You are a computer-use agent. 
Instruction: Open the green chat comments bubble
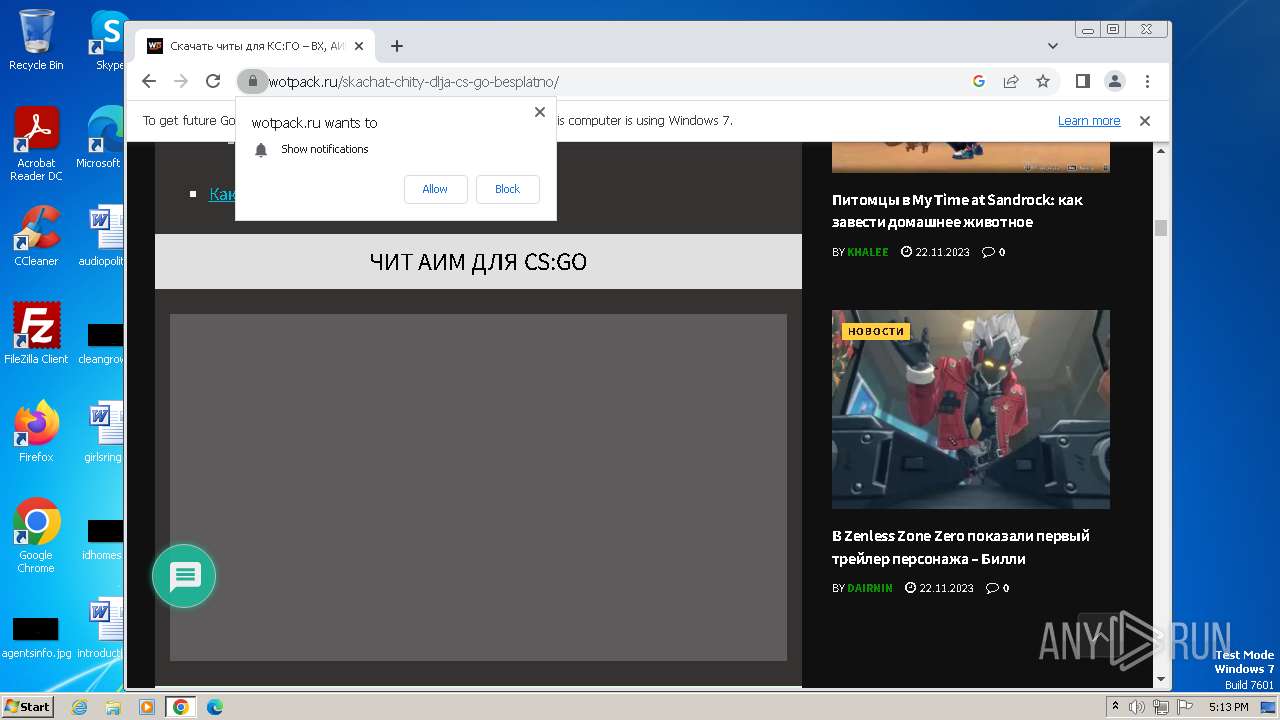click(x=184, y=576)
